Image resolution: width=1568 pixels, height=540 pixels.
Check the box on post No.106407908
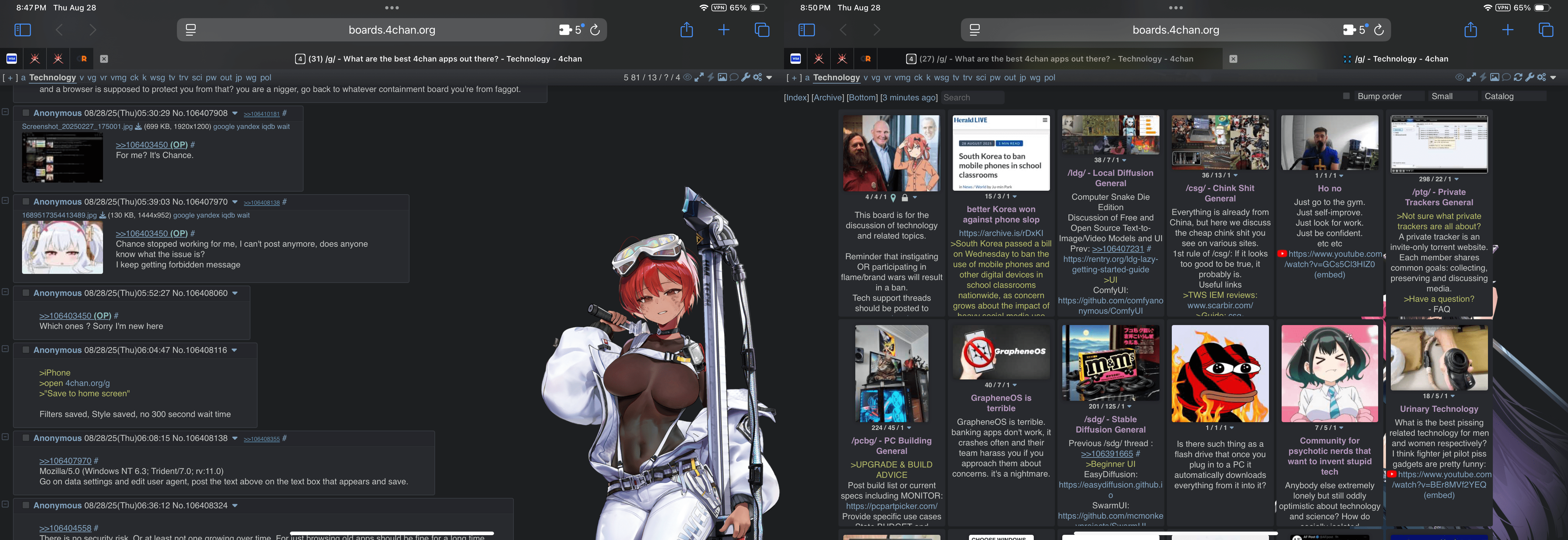[x=26, y=113]
